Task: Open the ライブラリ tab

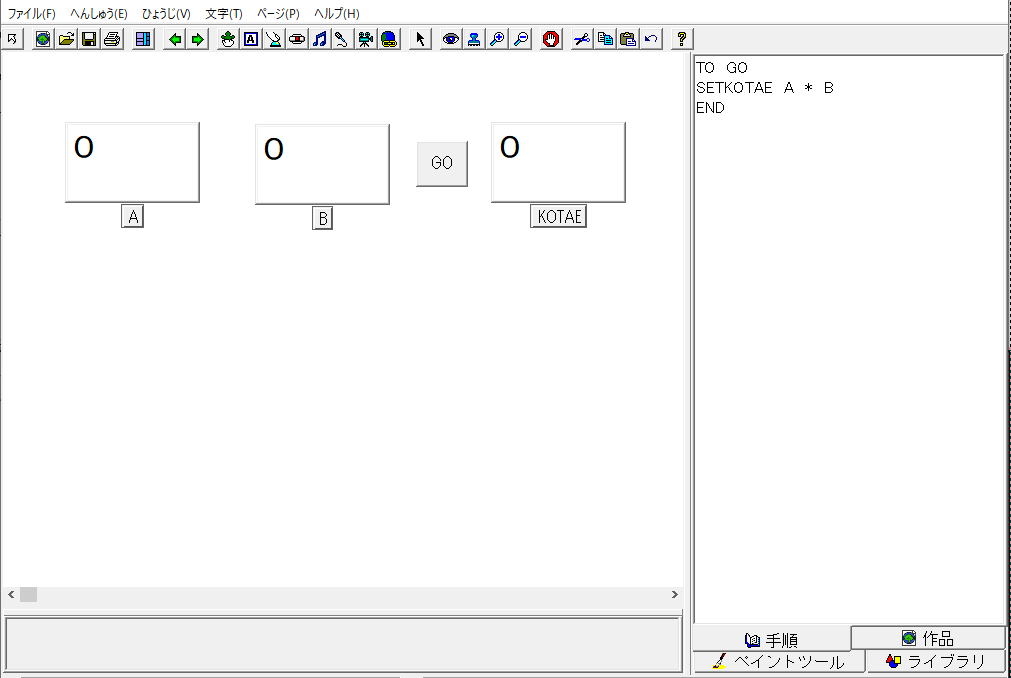Action: [x=935, y=662]
